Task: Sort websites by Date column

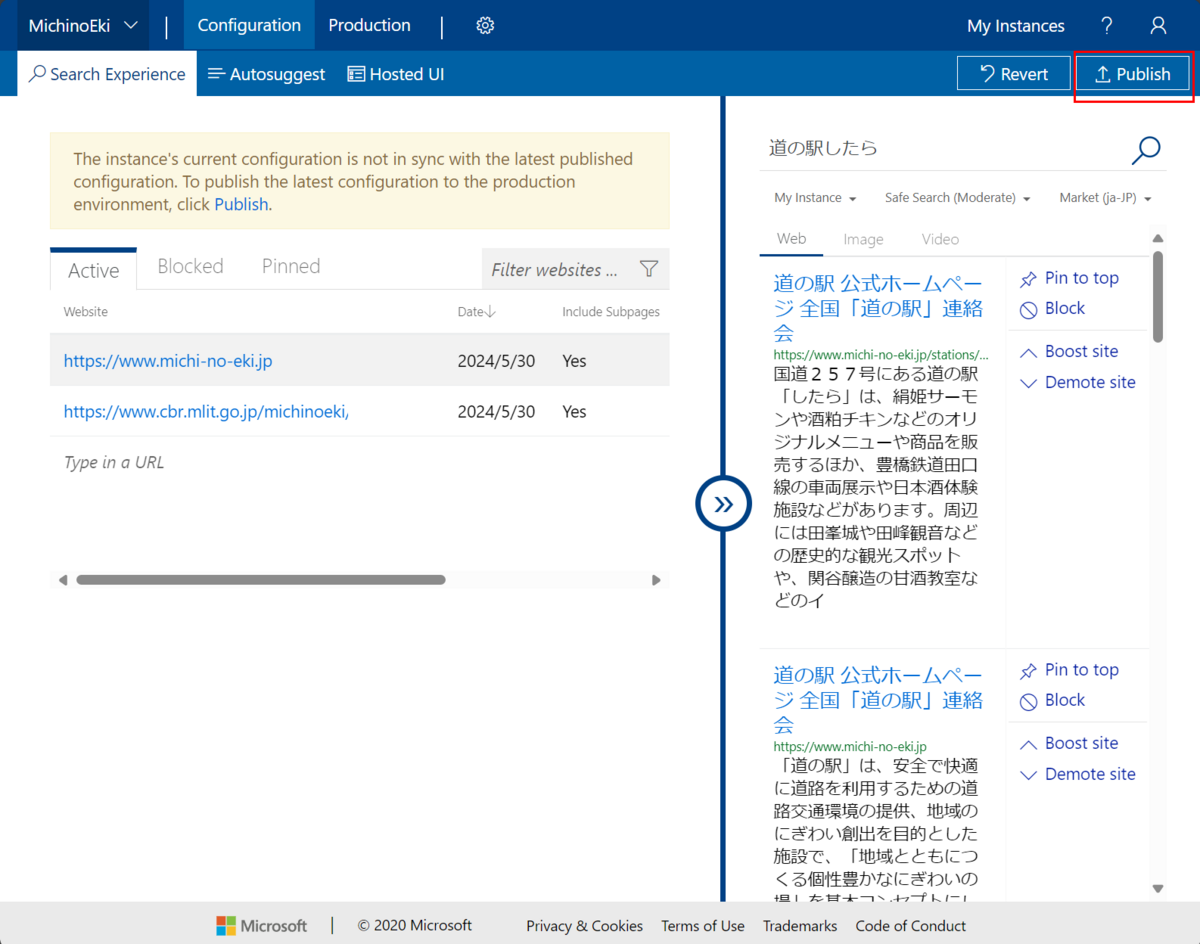Action: click(x=477, y=312)
